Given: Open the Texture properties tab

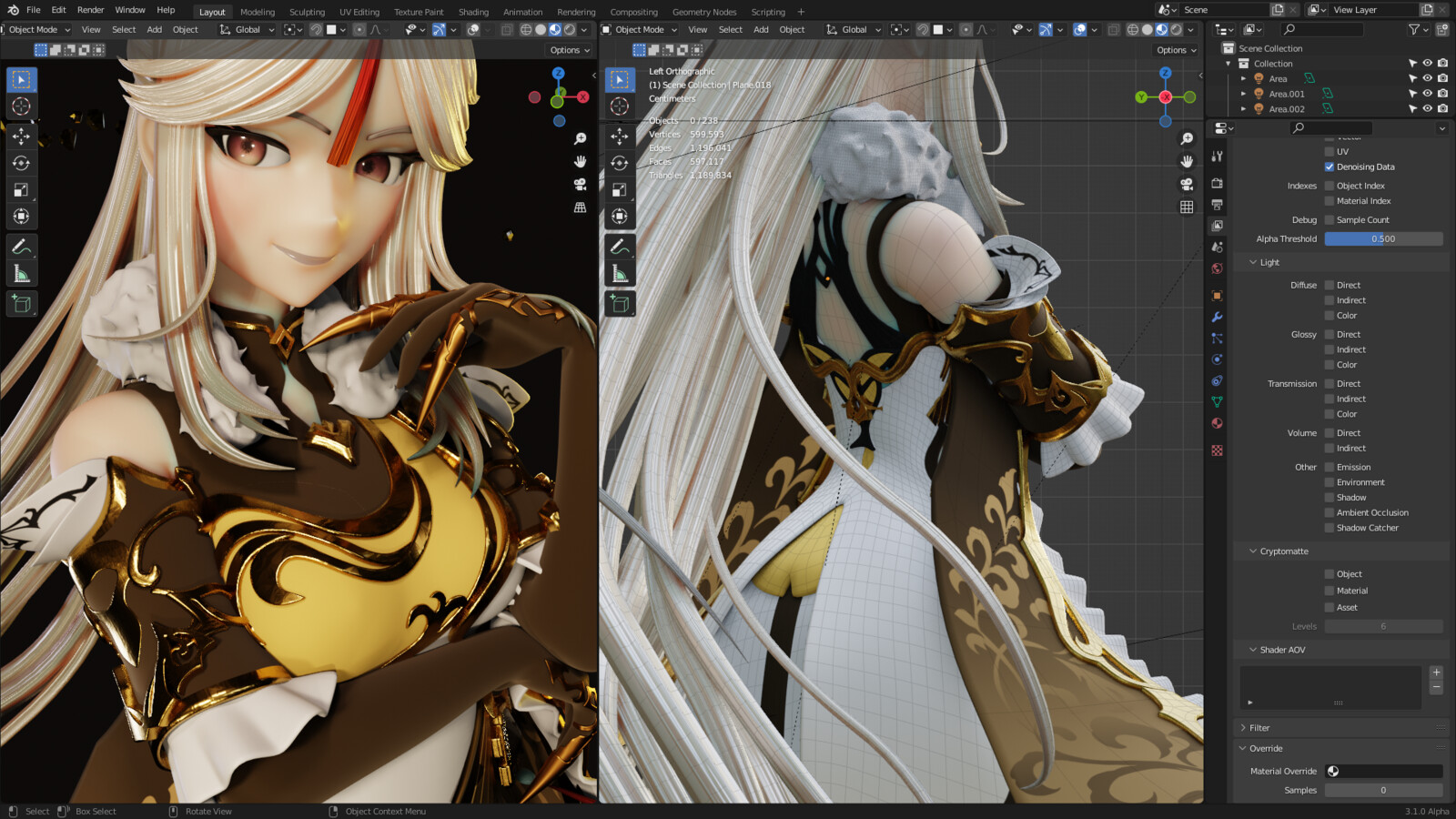Looking at the screenshot, I should click(1217, 450).
